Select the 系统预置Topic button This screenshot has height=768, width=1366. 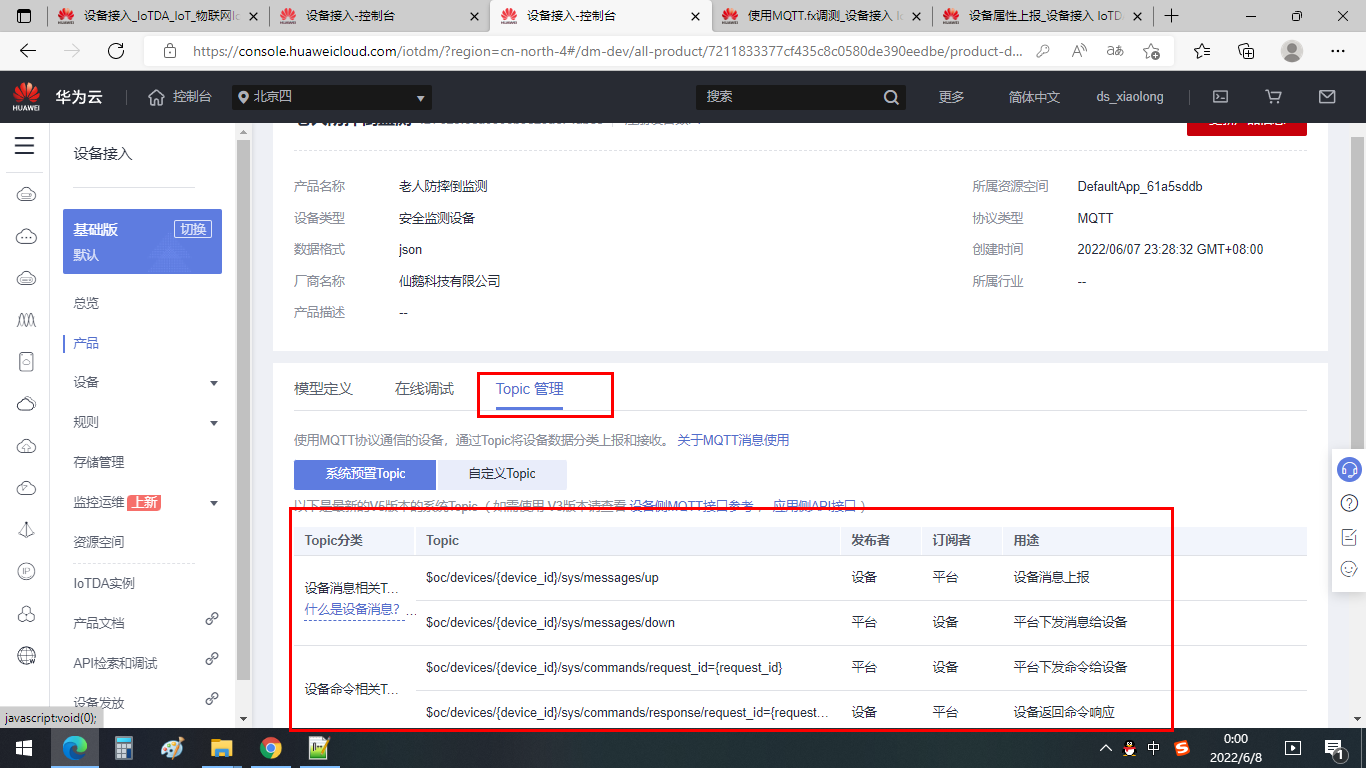point(365,474)
